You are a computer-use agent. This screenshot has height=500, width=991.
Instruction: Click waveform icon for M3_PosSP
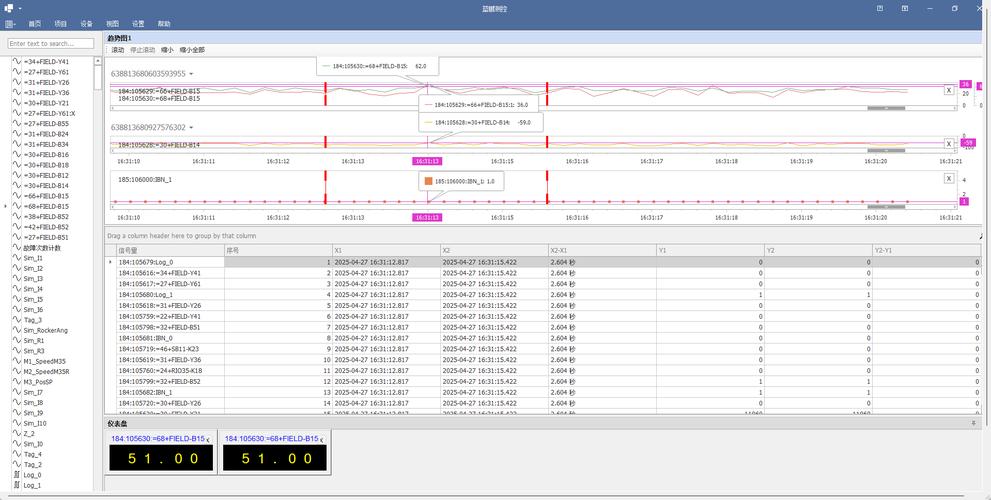tap(17, 382)
